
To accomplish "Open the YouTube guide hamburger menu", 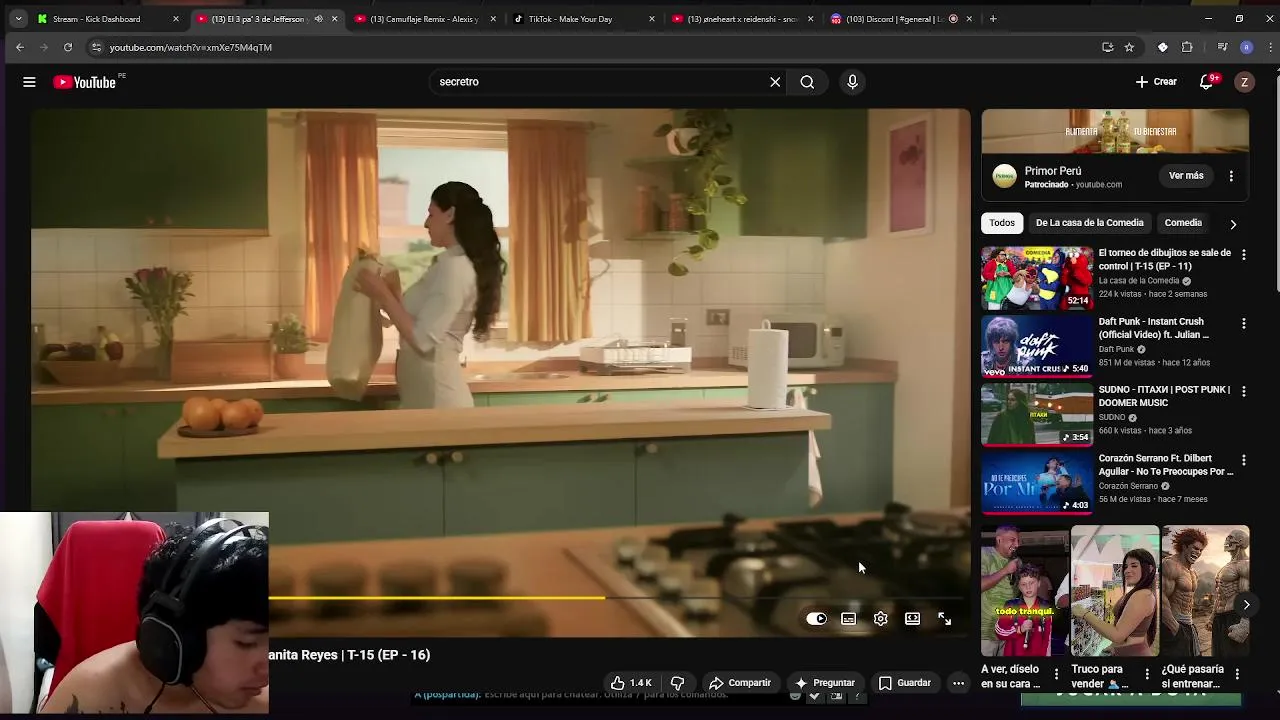I will pos(29,82).
